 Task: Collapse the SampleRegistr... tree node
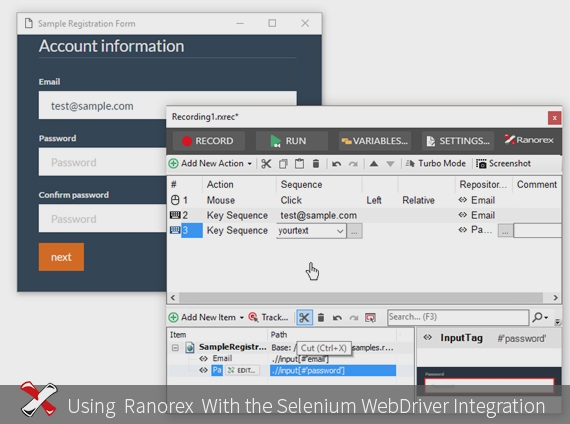175,348
